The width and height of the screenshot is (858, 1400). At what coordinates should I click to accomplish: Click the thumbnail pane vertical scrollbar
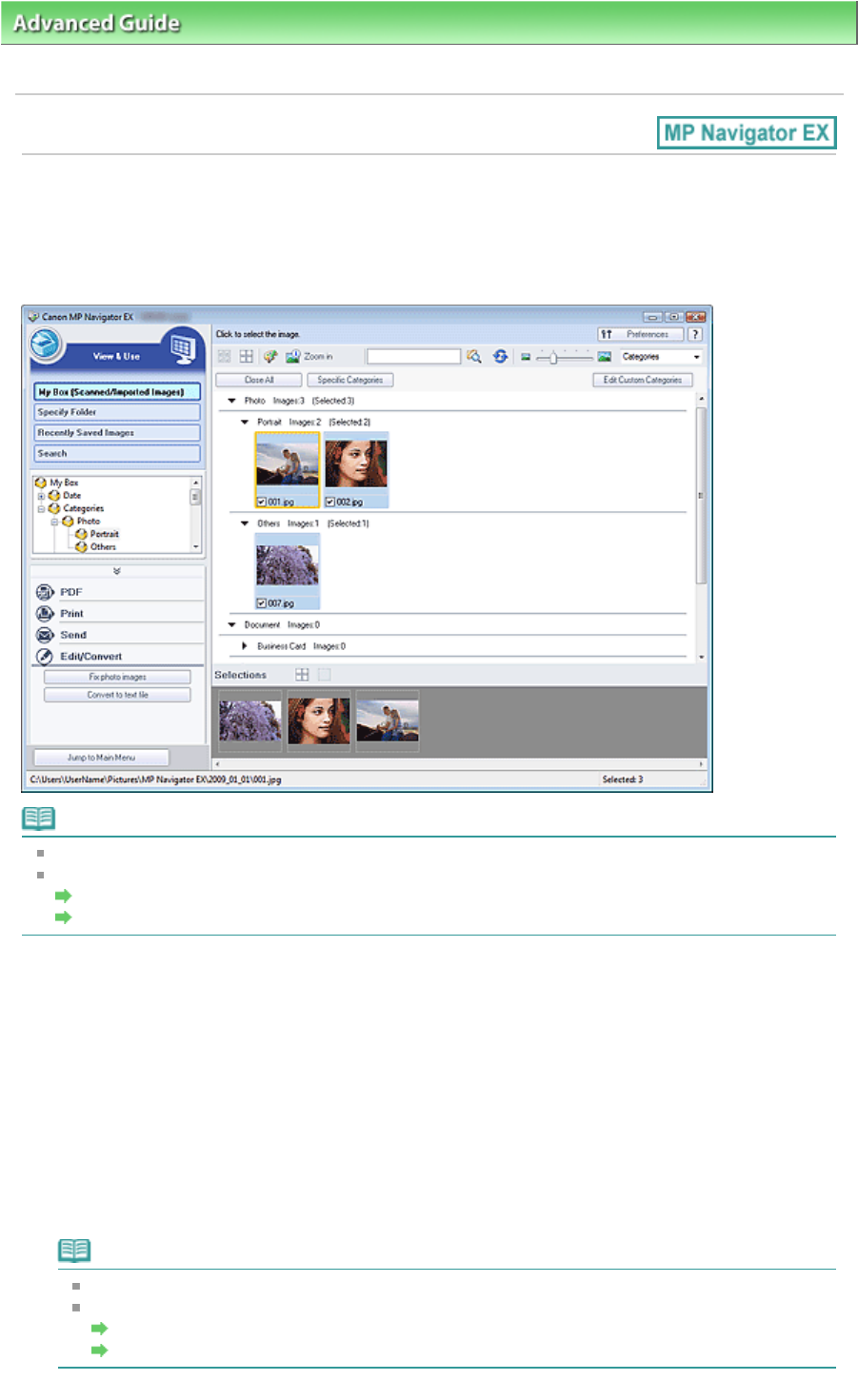tap(702, 530)
